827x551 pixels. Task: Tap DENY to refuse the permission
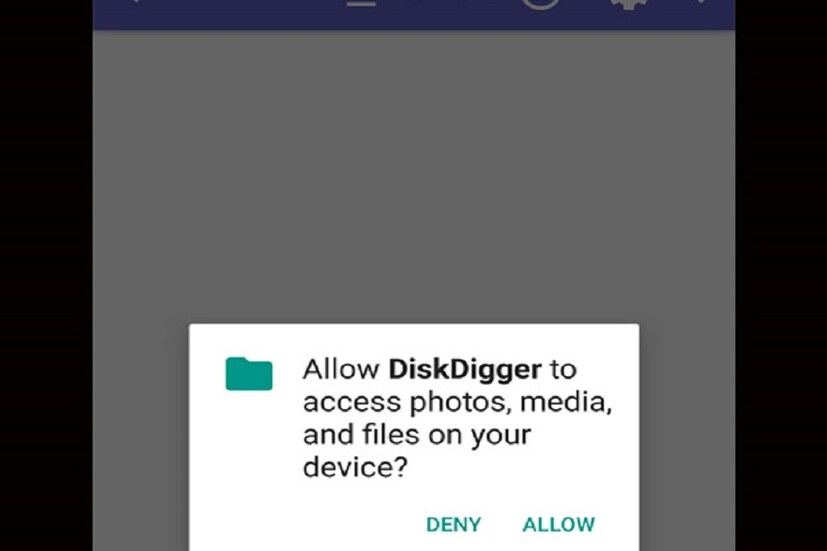(454, 525)
